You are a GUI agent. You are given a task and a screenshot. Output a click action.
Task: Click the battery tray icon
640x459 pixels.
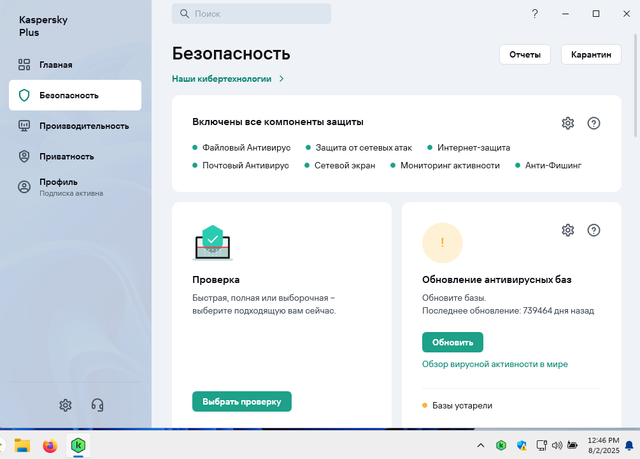[573, 445]
